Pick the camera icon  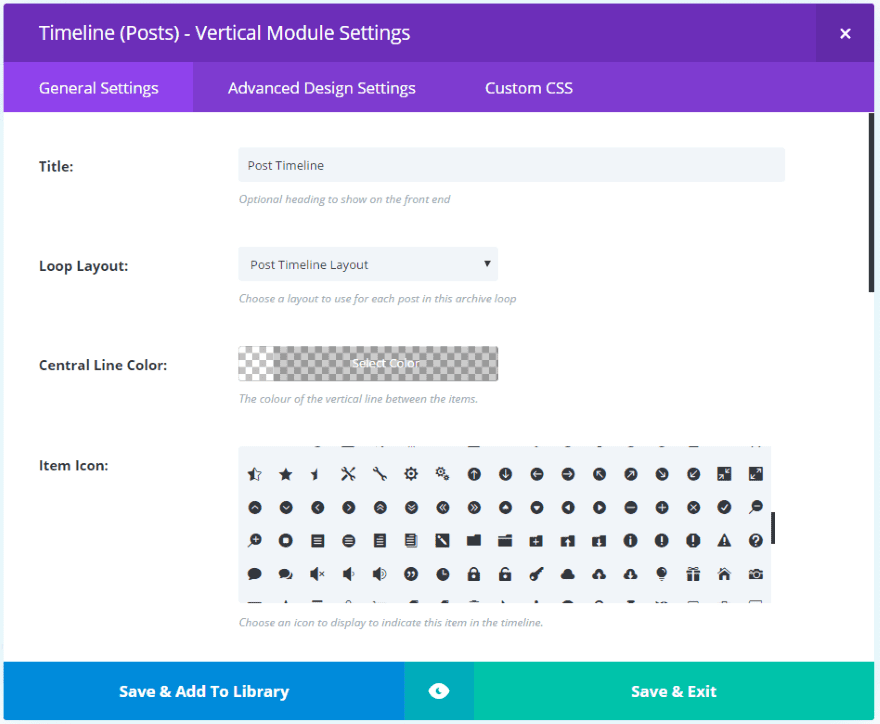[x=756, y=574]
